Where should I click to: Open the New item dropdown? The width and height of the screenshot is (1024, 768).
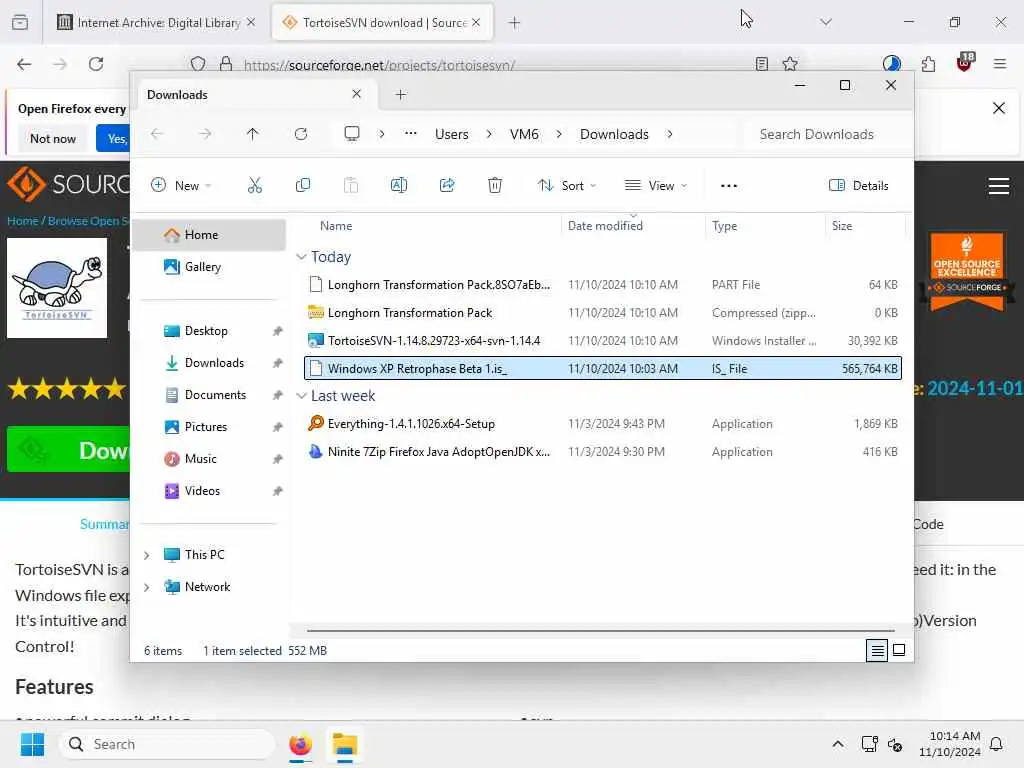click(x=182, y=185)
